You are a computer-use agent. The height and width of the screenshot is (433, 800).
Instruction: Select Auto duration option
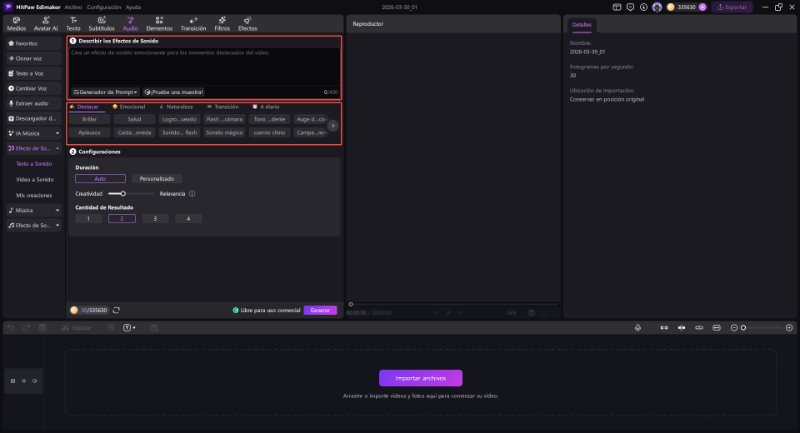pos(100,179)
